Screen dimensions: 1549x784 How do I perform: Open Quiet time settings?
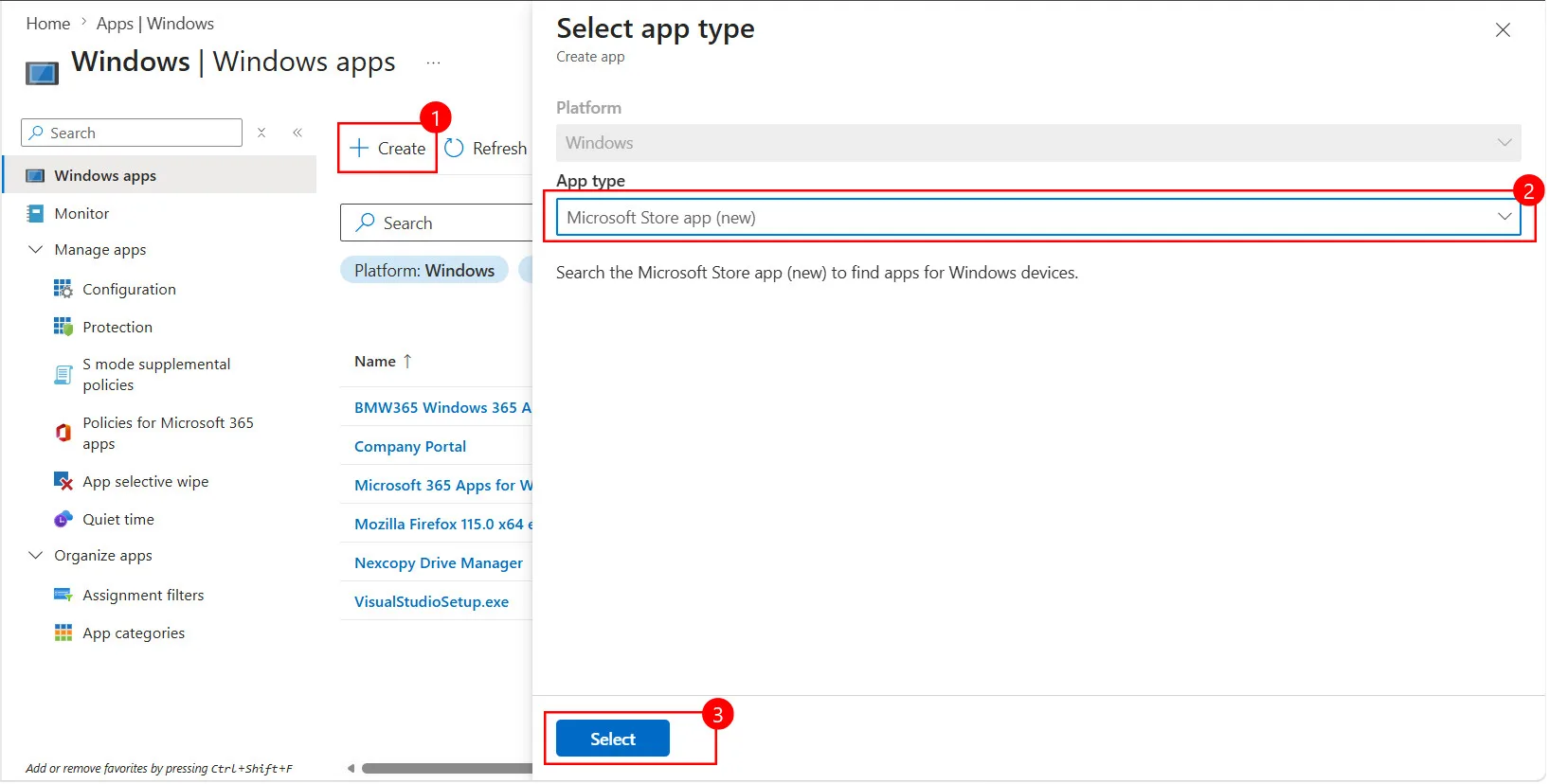[x=117, y=520]
